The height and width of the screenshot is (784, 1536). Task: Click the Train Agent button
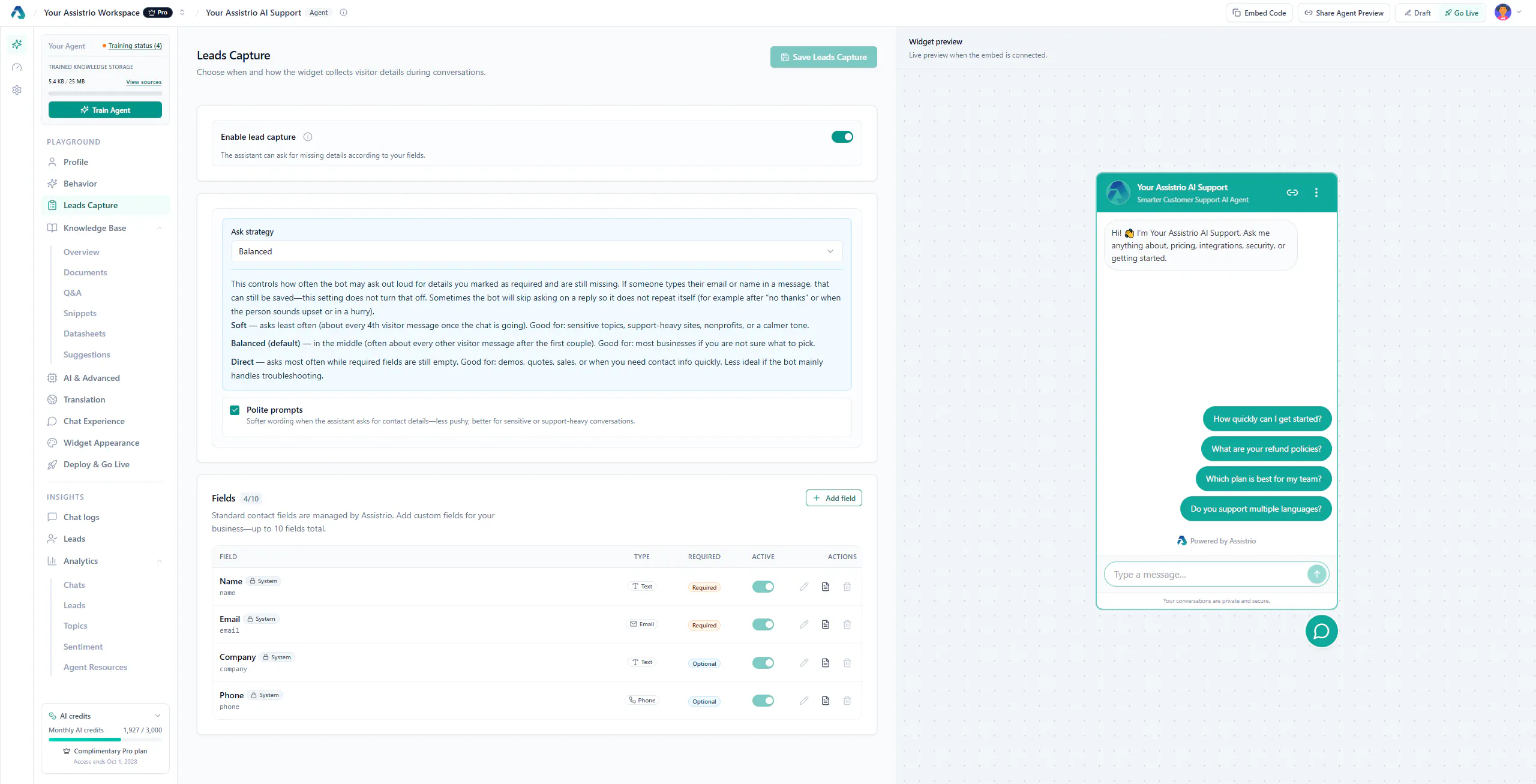105,110
